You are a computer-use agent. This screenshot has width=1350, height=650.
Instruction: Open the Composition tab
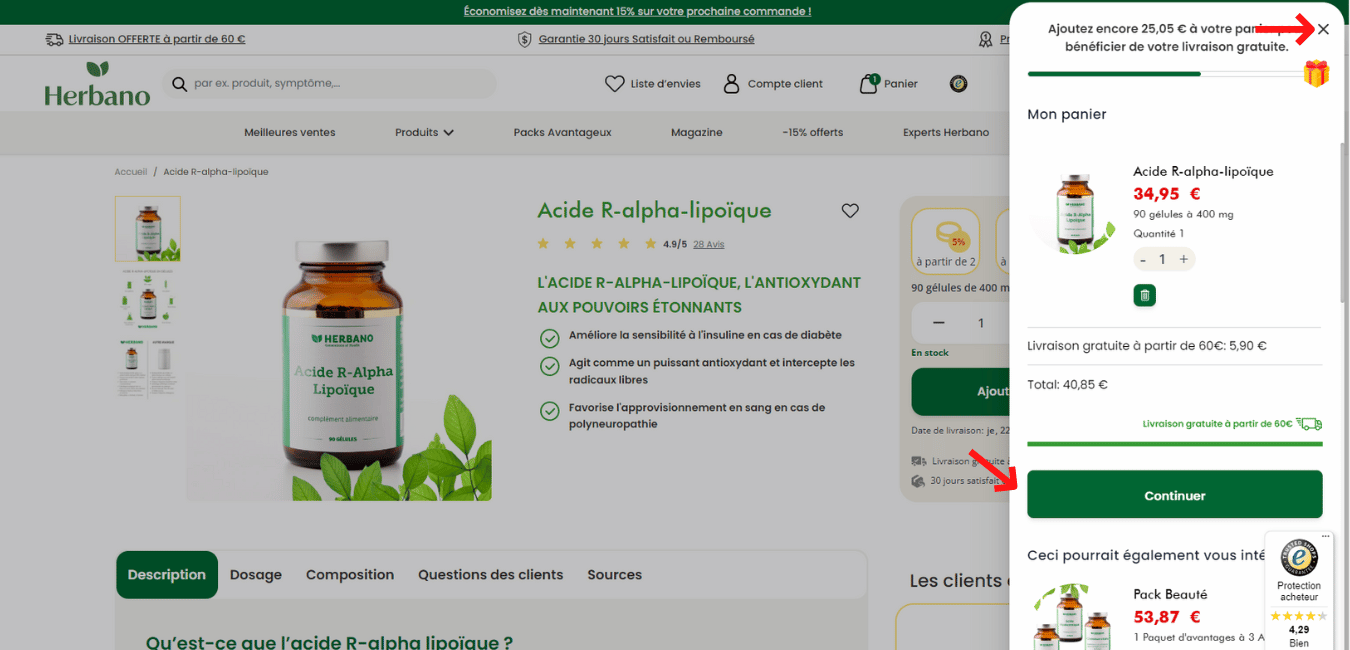(350, 575)
